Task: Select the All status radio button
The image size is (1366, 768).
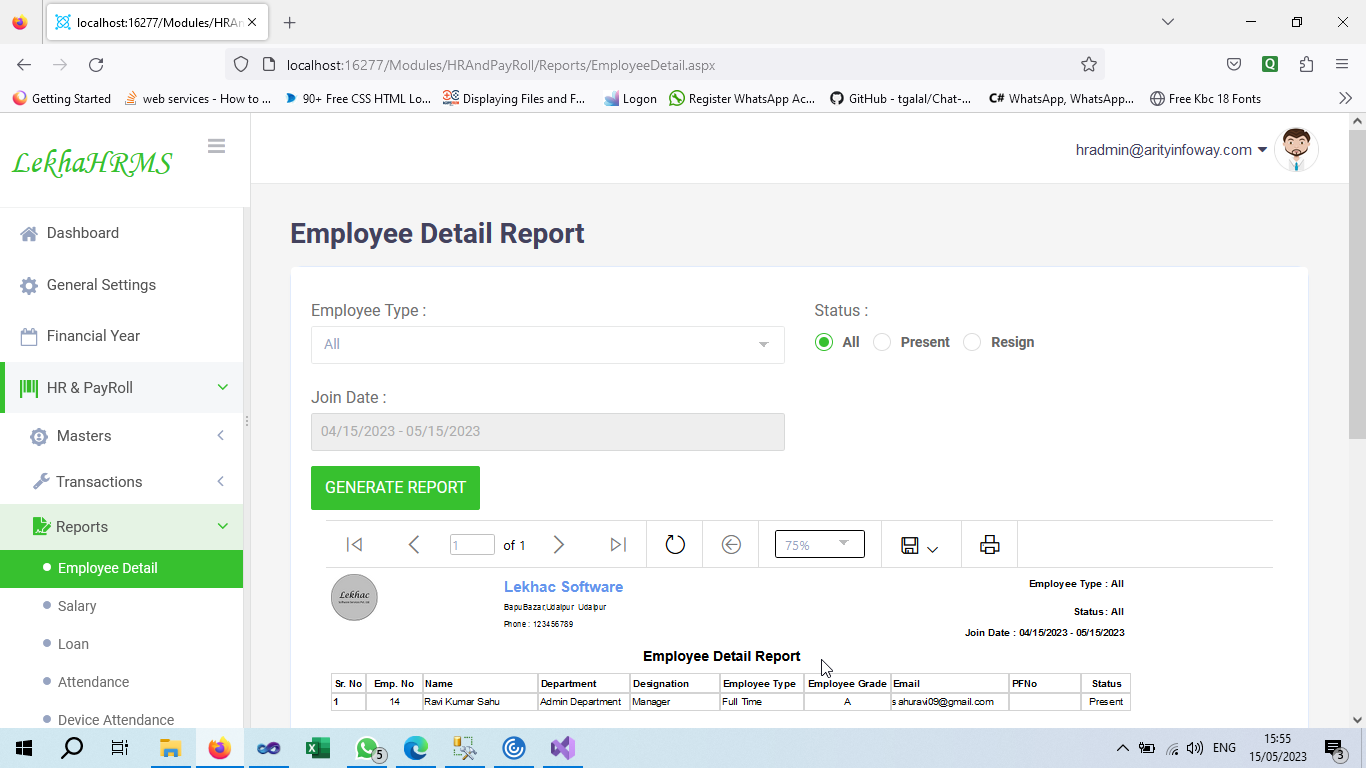Action: click(x=824, y=342)
